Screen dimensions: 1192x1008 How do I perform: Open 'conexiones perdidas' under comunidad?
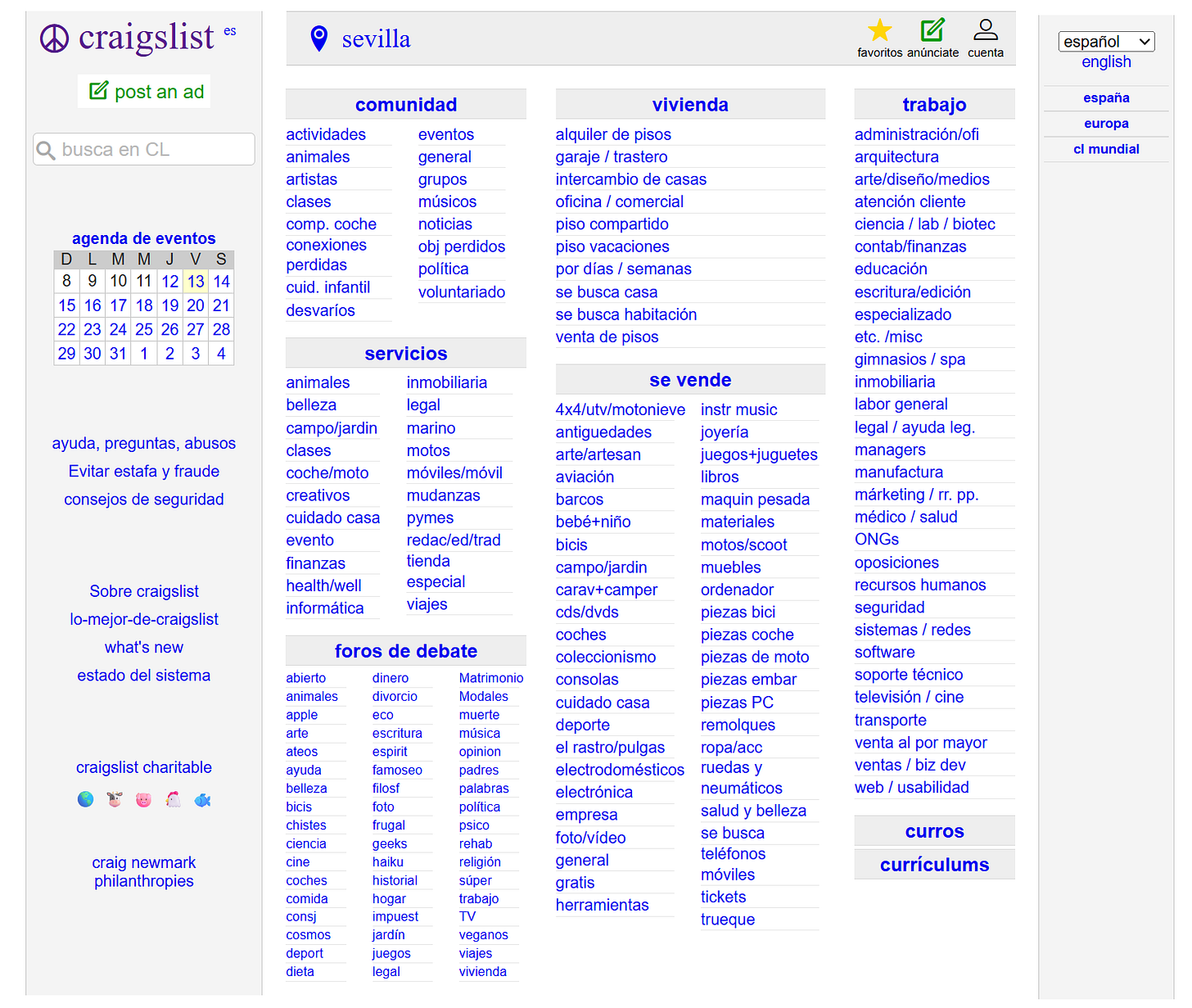tap(327, 255)
